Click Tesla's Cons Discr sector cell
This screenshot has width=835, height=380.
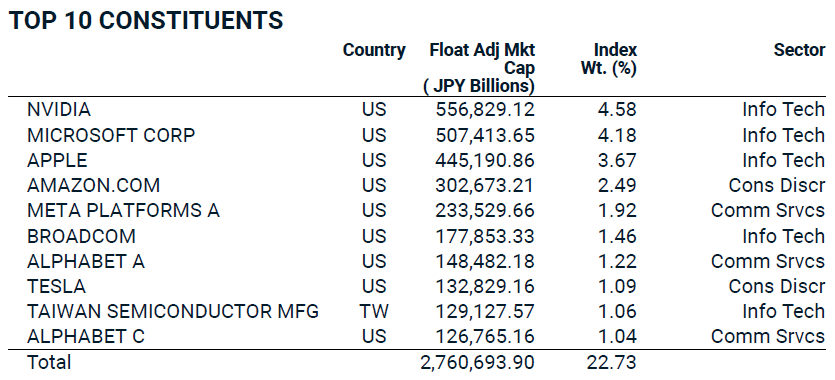[776, 286]
